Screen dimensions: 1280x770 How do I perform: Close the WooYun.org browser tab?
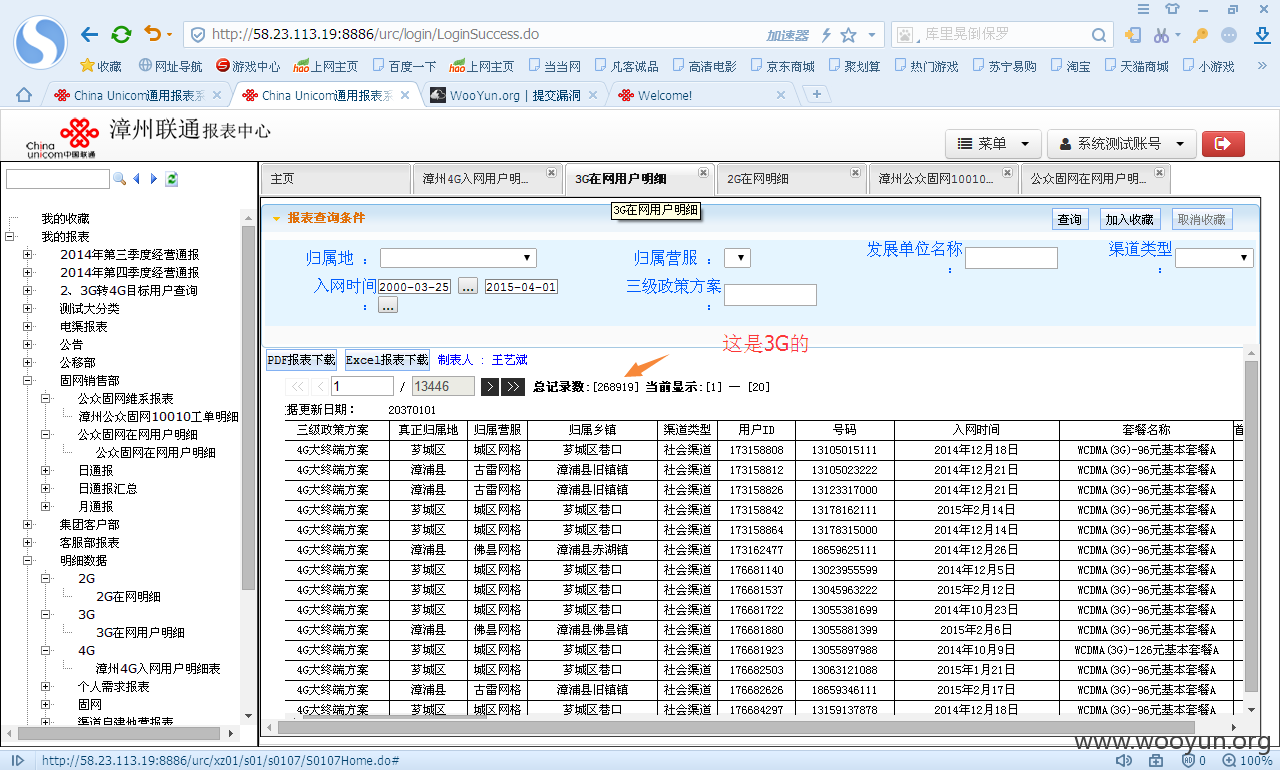[593, 95]
